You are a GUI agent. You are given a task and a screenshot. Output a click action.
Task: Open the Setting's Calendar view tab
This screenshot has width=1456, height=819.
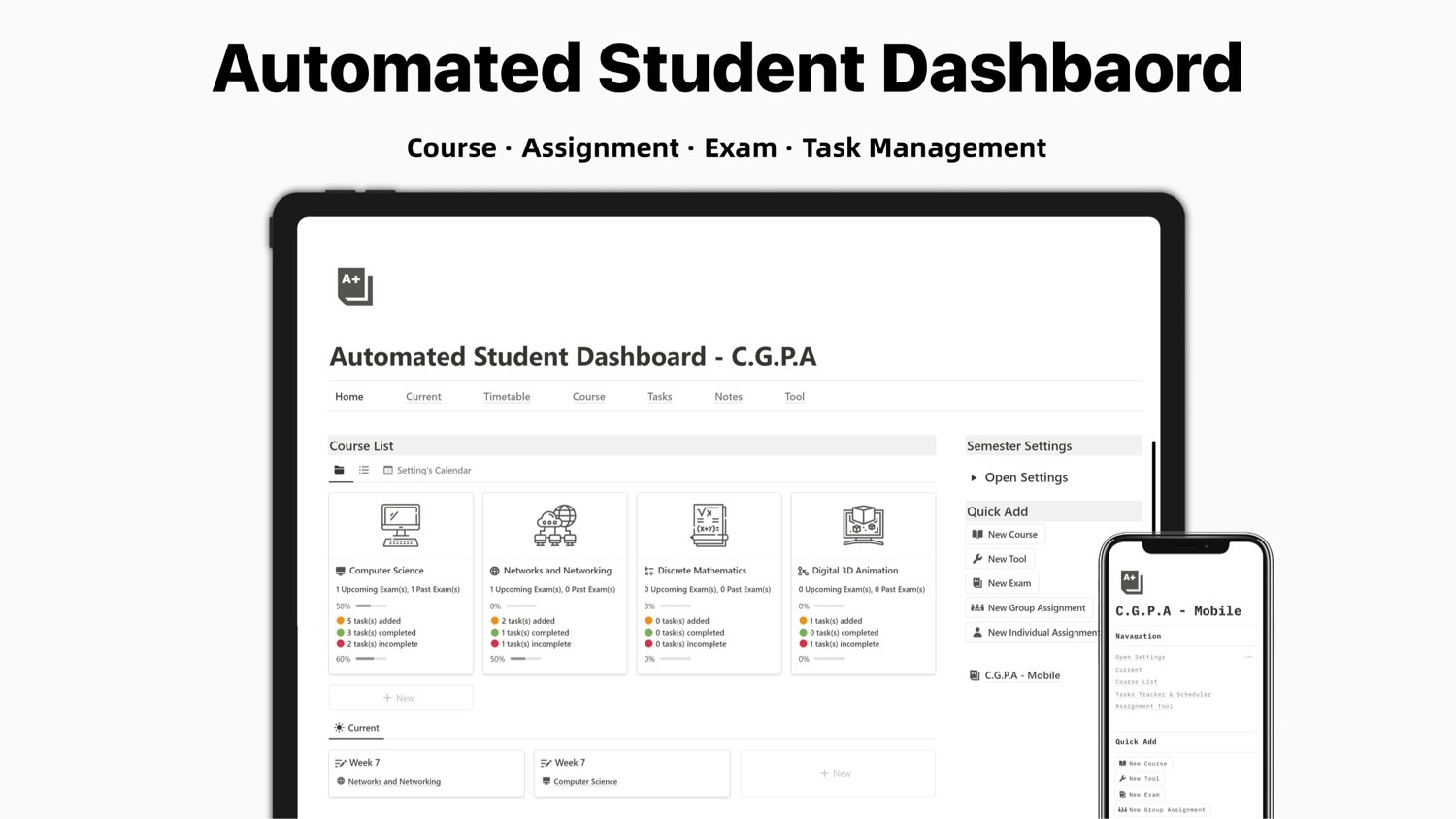pos(427,470)
